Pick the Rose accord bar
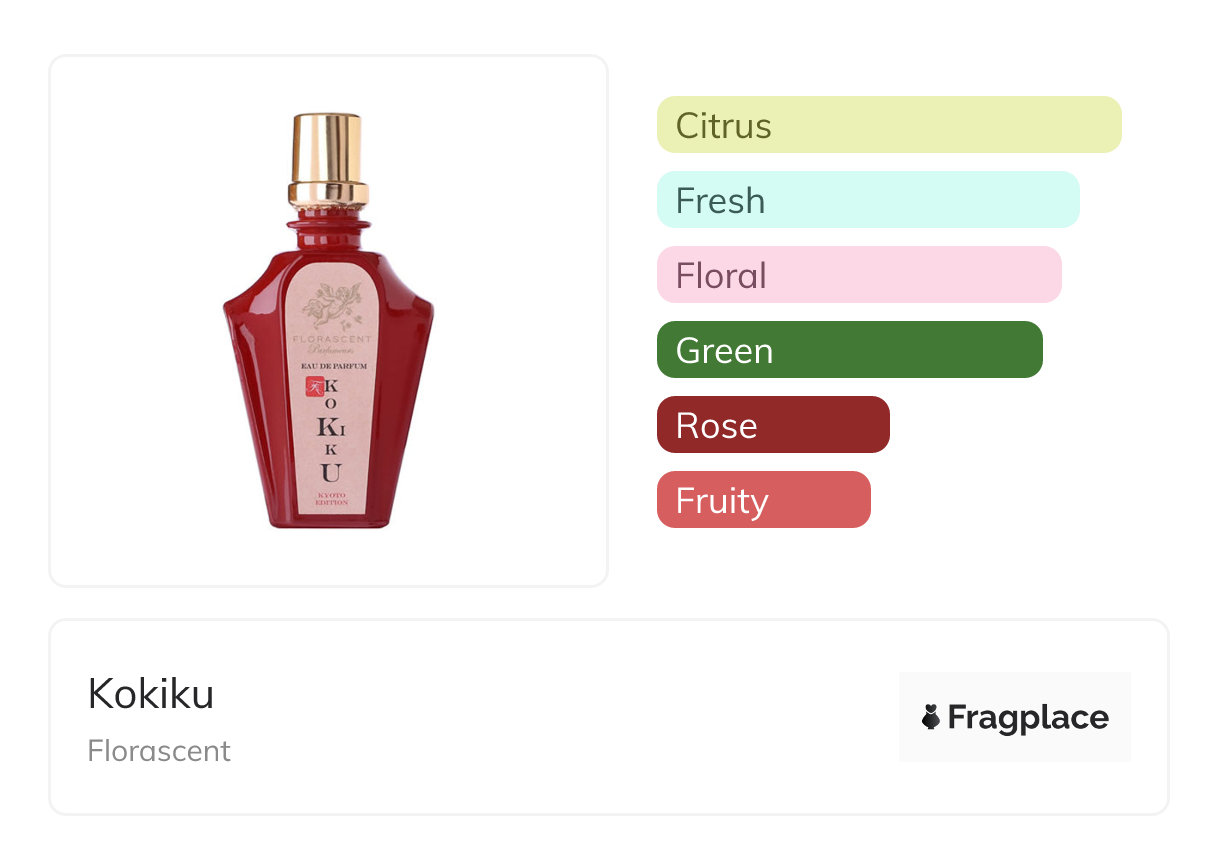The height and width of the screenshot is (864, 1218). (772, 425)
